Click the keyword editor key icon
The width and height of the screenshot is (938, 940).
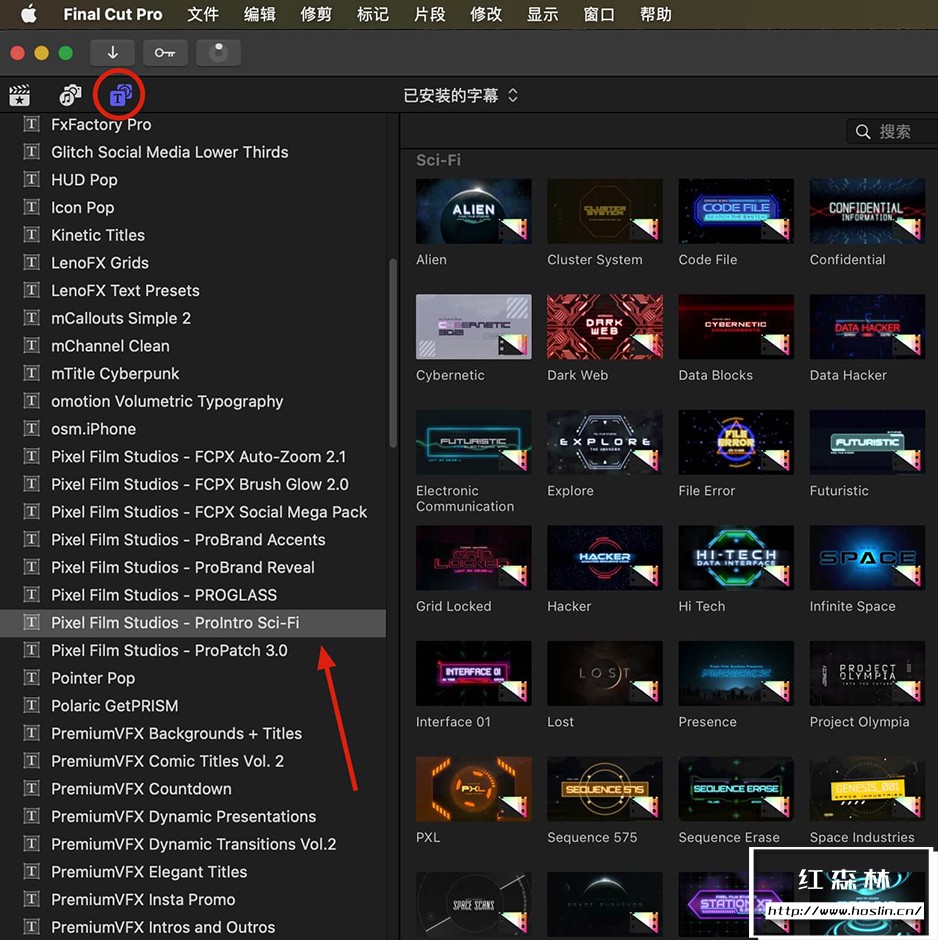pos(165,53)
